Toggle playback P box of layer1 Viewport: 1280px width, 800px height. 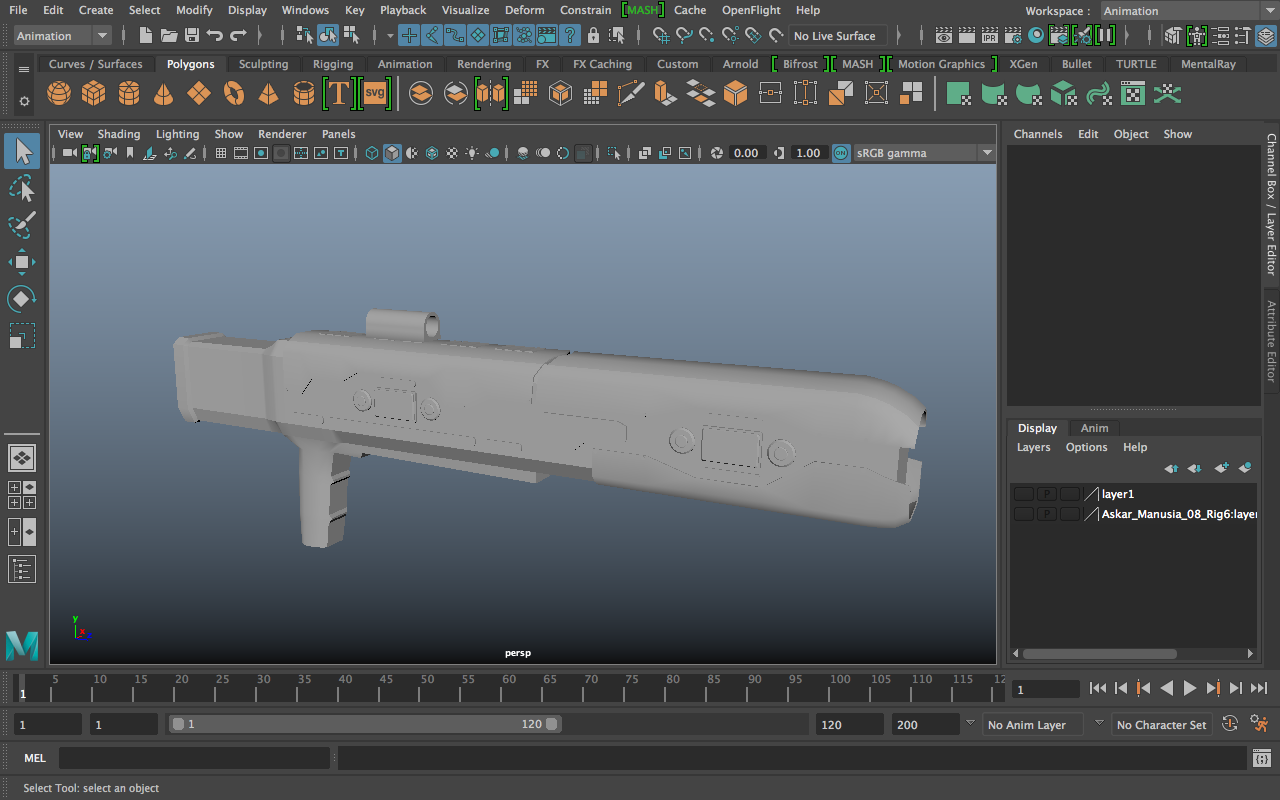click(1046, 494)
